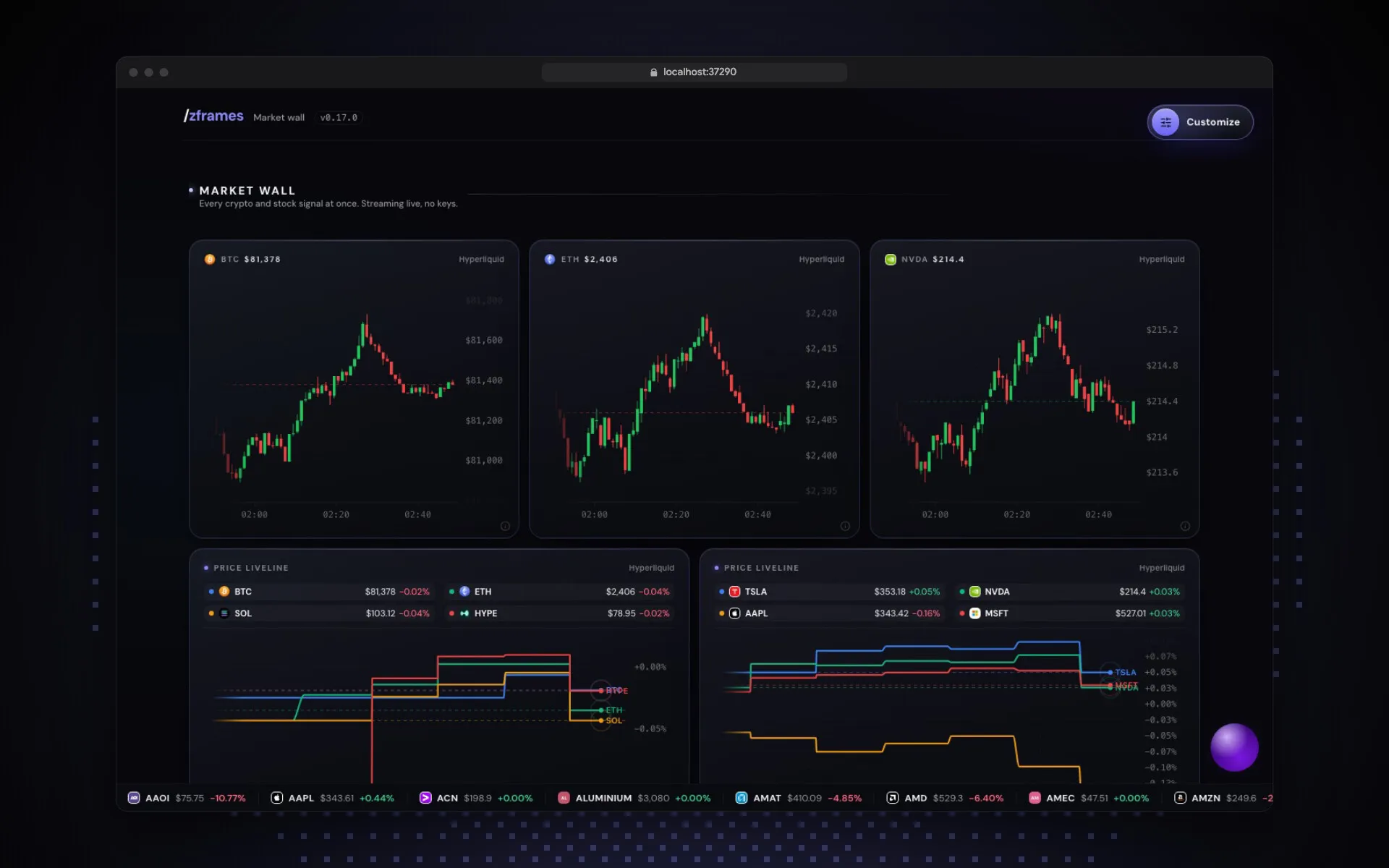Click the TSLA end label on stock liveline
The image size is (1389, 868).
1125,672
